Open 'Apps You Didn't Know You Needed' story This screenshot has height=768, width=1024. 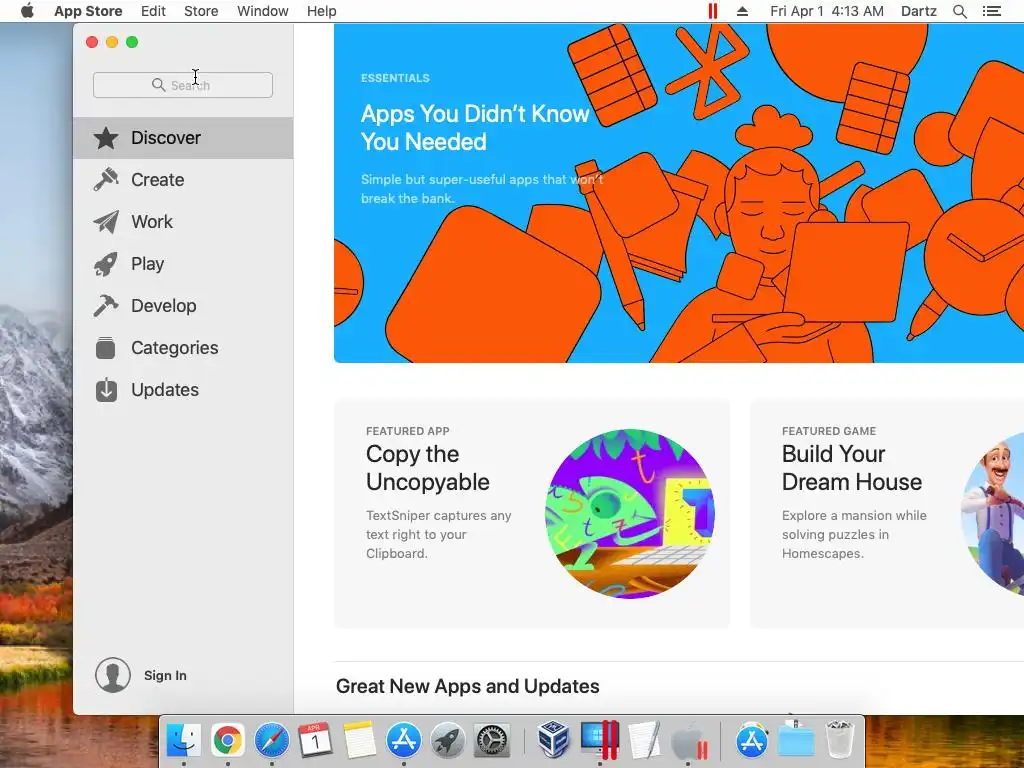click(475, 127)
